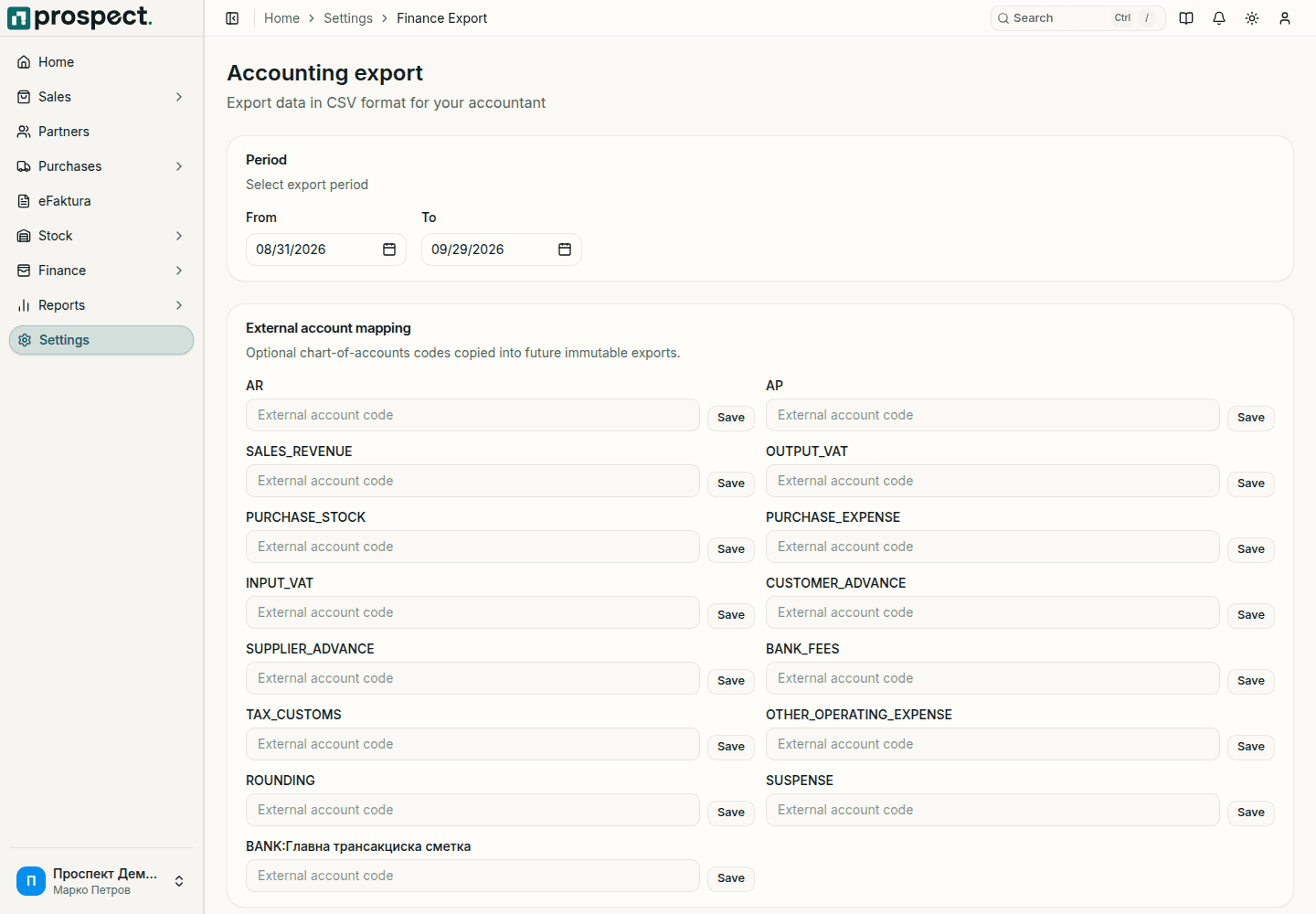This screenshot has height=914, width=1316.
Task: Open the From date calendar picker
Action: point(389,250)
